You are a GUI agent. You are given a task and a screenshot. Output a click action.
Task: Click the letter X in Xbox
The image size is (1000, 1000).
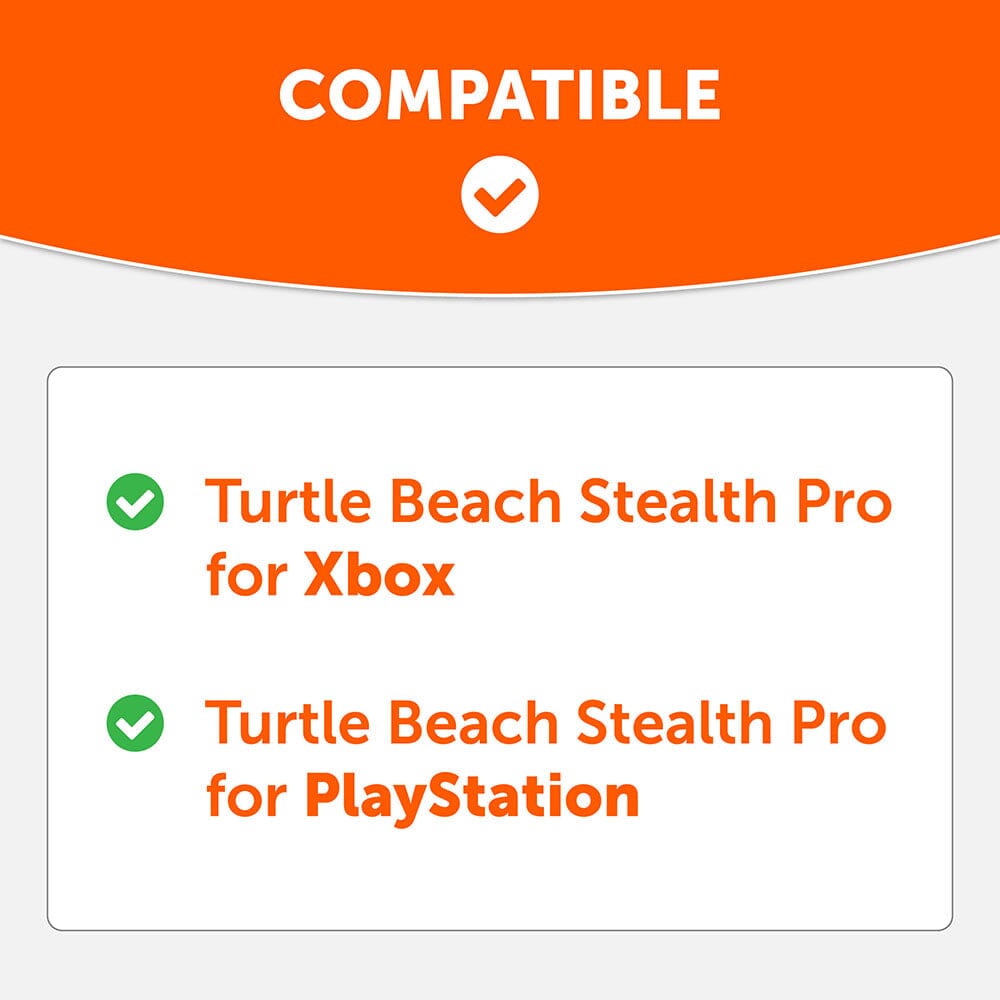(326, 575)
